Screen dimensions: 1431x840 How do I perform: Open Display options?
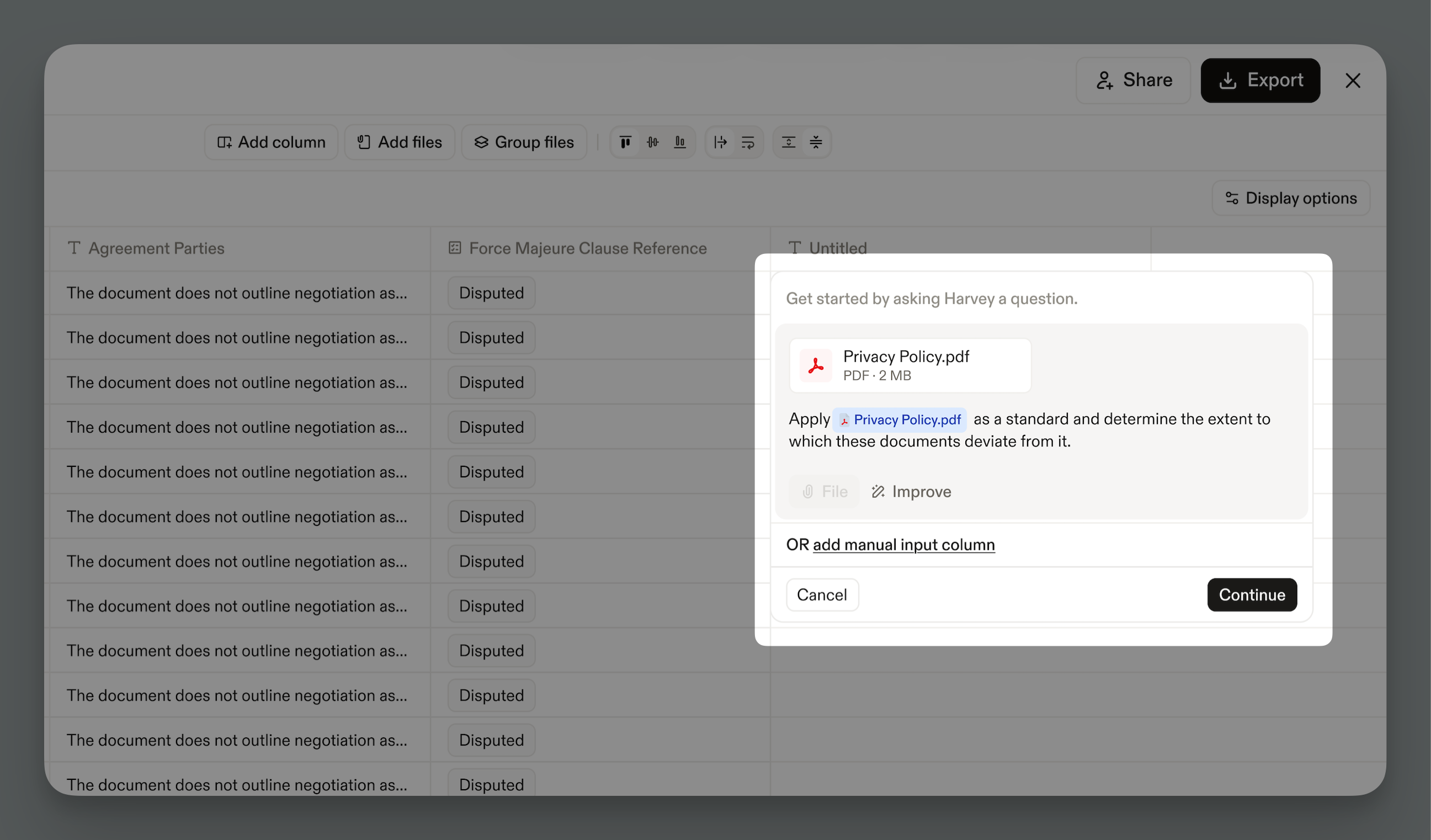click(1291, 198)
